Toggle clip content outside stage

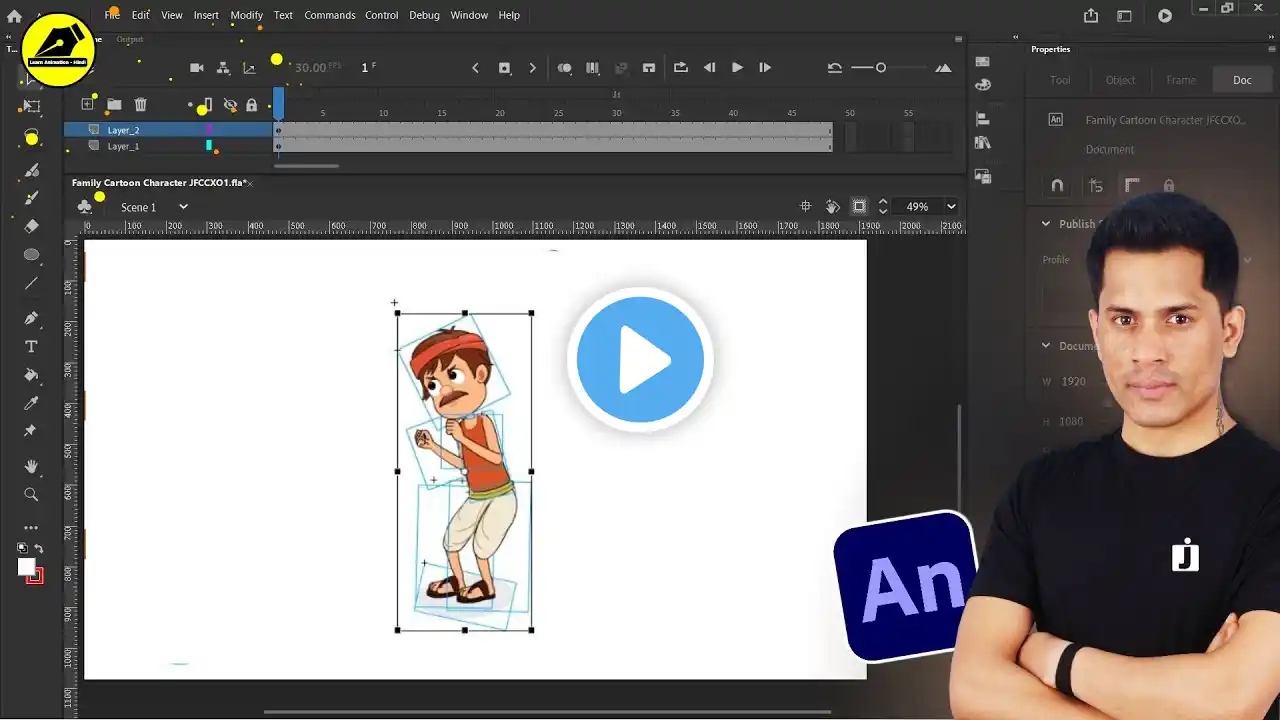coord(859,207)
